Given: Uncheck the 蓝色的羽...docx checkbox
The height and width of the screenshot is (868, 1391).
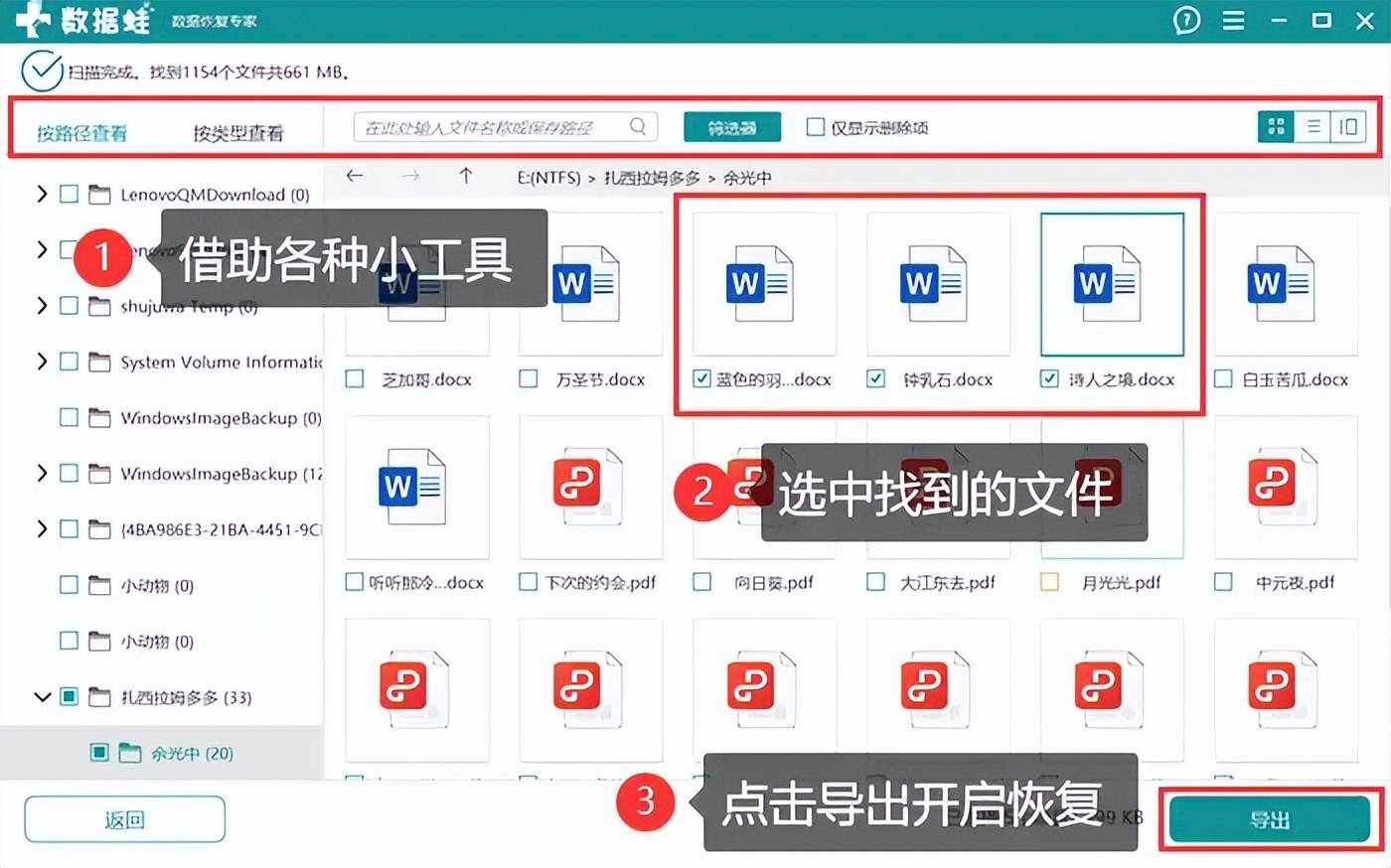Looking at the screenshot, I should 701,378.
